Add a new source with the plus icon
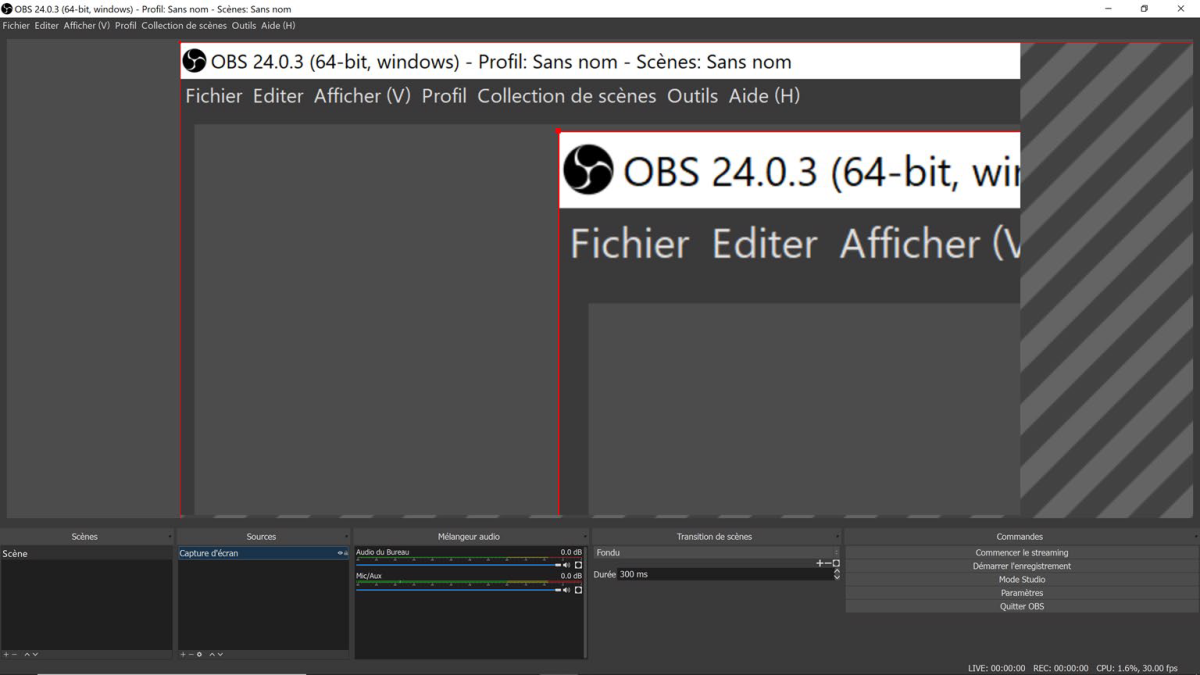This screenshot has width=1200, height=675. [183, 655]
